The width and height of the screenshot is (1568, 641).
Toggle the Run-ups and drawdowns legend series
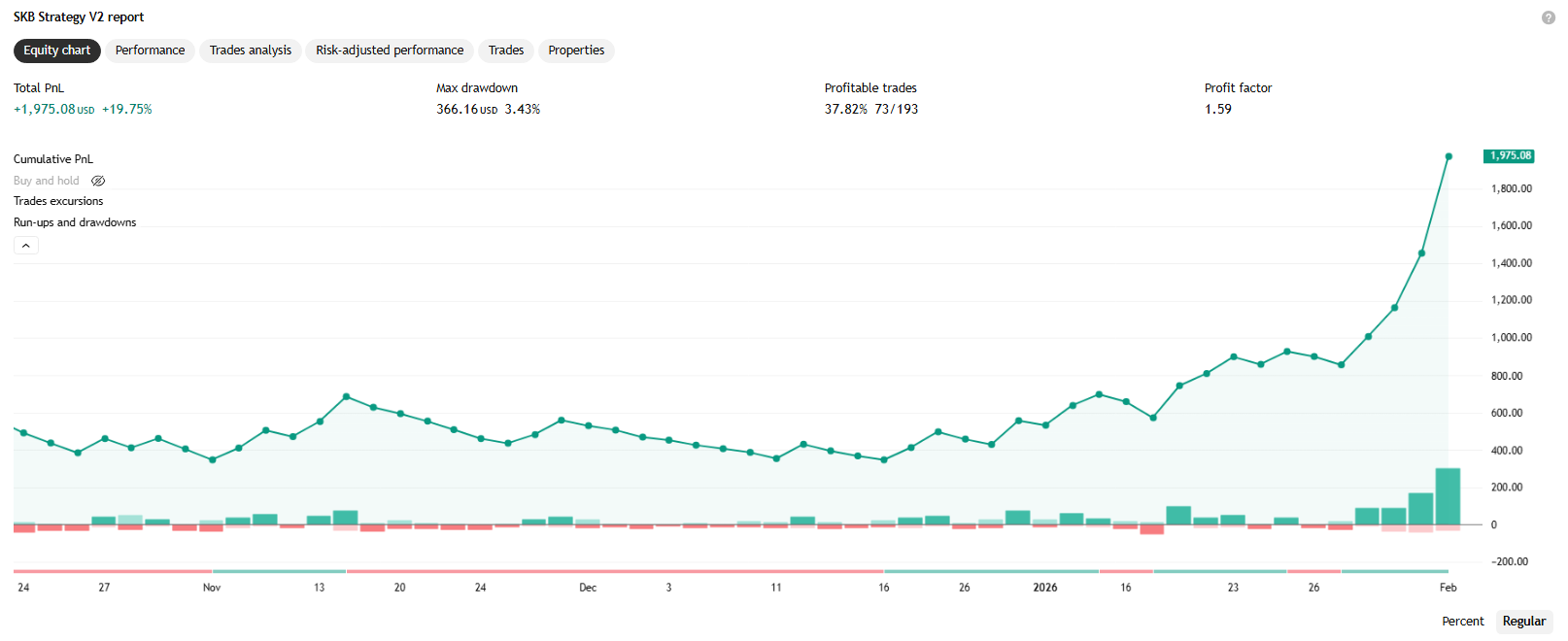[75, 222]
